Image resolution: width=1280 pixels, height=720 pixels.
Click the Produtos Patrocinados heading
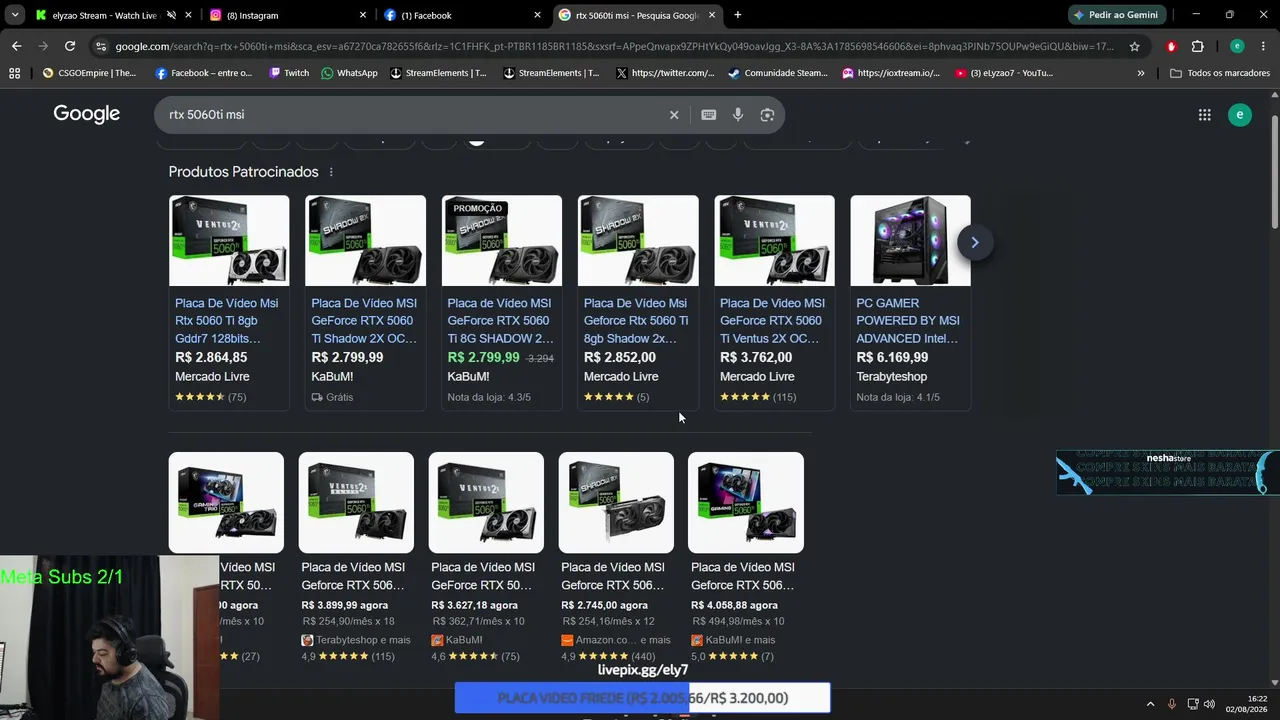tap(243, 172)
